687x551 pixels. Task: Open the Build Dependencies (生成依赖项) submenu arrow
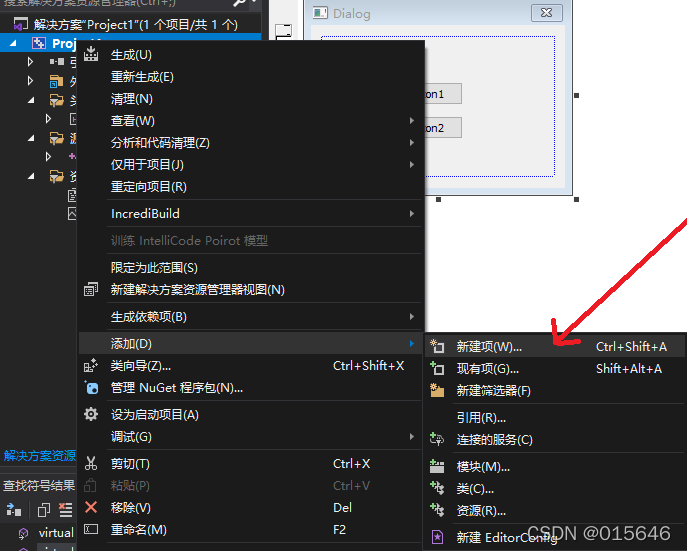(x=411, y=316)
